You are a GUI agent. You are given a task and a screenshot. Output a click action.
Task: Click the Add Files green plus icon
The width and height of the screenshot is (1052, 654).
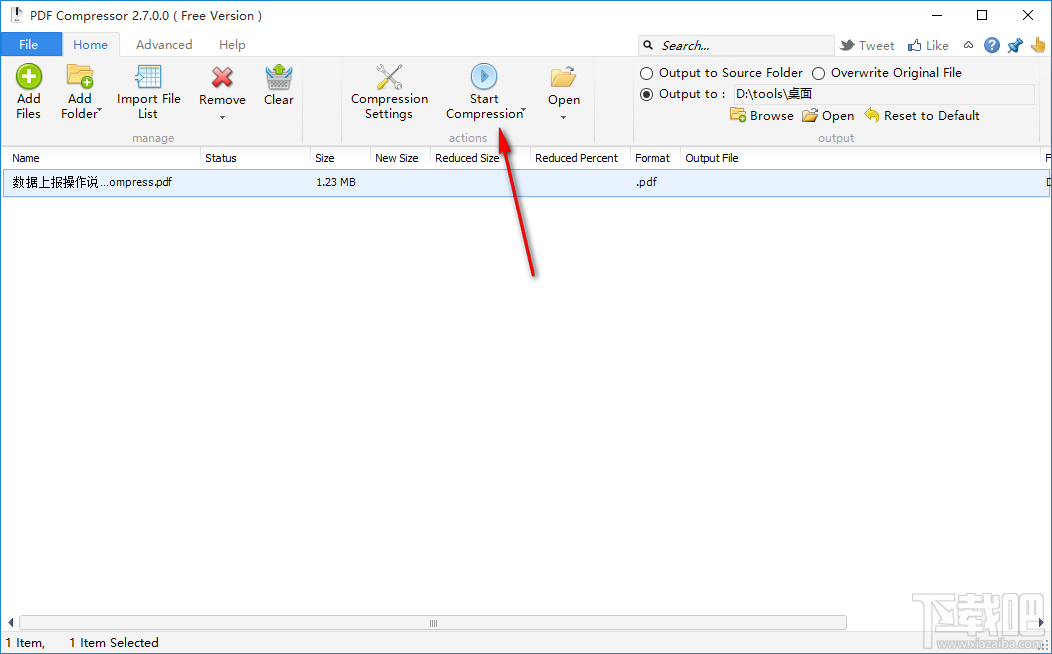28,76
